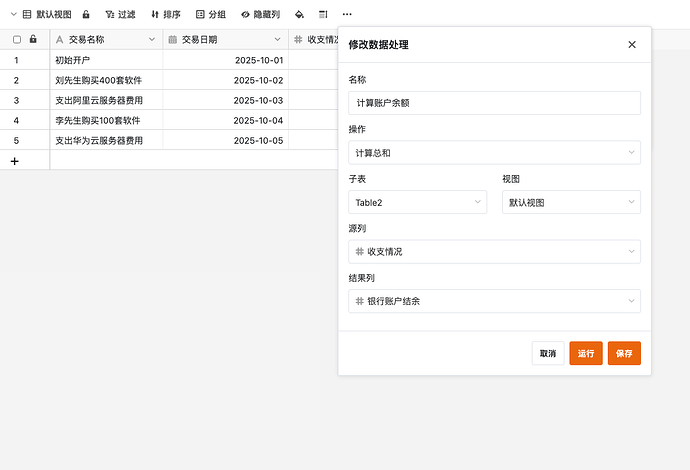Open 交易日期 column header dropdown arrow
The height and width of the screenshot is (470, 690).
(277, 40)
